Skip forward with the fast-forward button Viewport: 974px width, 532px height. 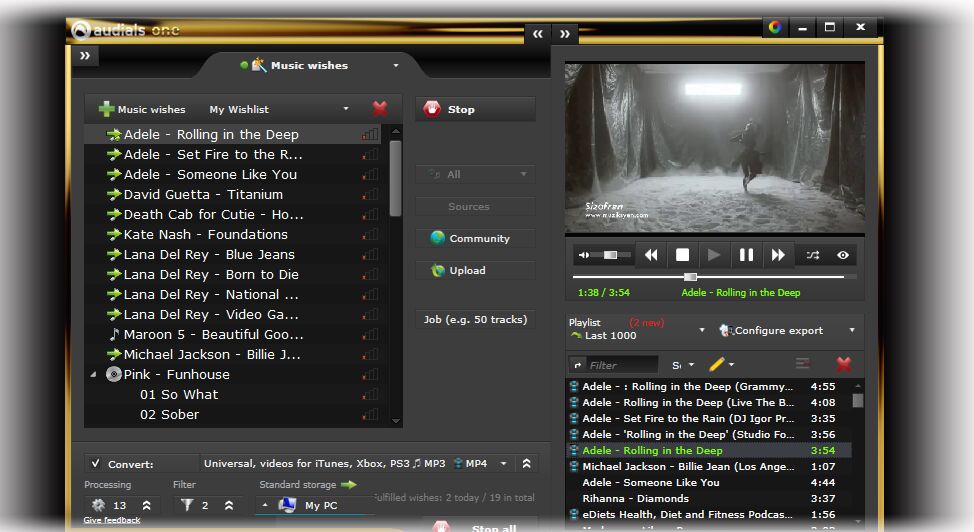(778, 255)
